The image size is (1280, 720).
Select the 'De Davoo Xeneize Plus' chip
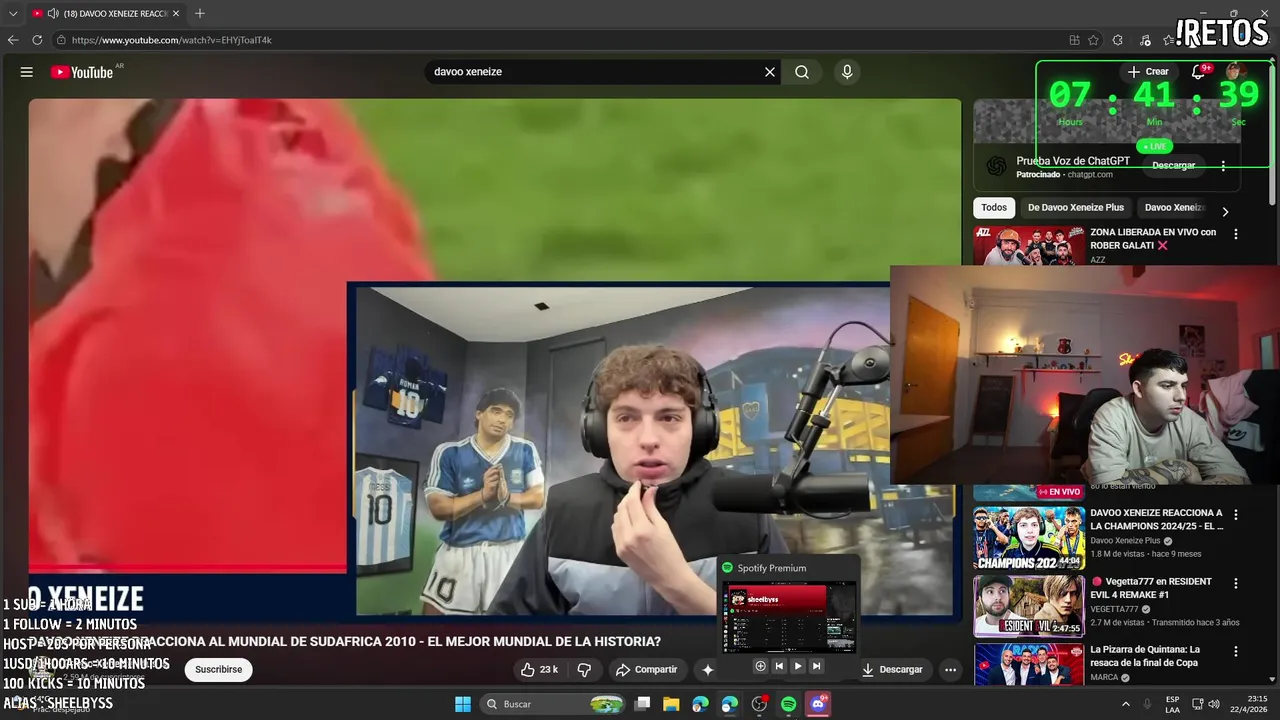click(x=1076, y=208)
